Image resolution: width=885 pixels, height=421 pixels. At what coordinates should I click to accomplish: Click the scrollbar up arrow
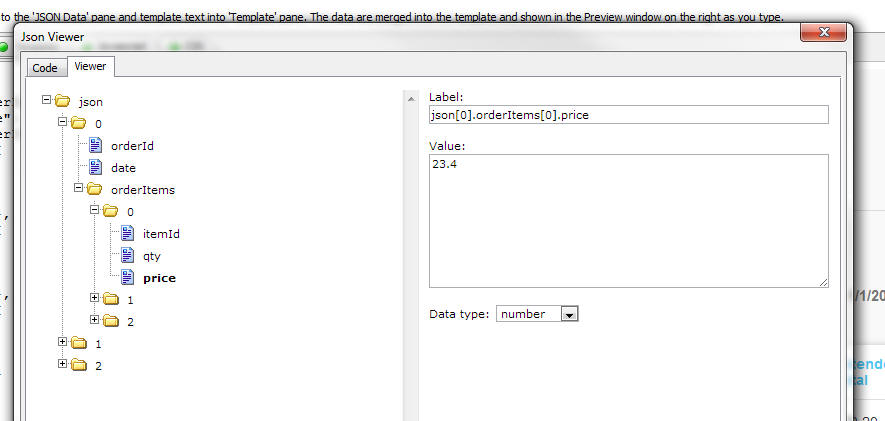[x=411, y=99]
